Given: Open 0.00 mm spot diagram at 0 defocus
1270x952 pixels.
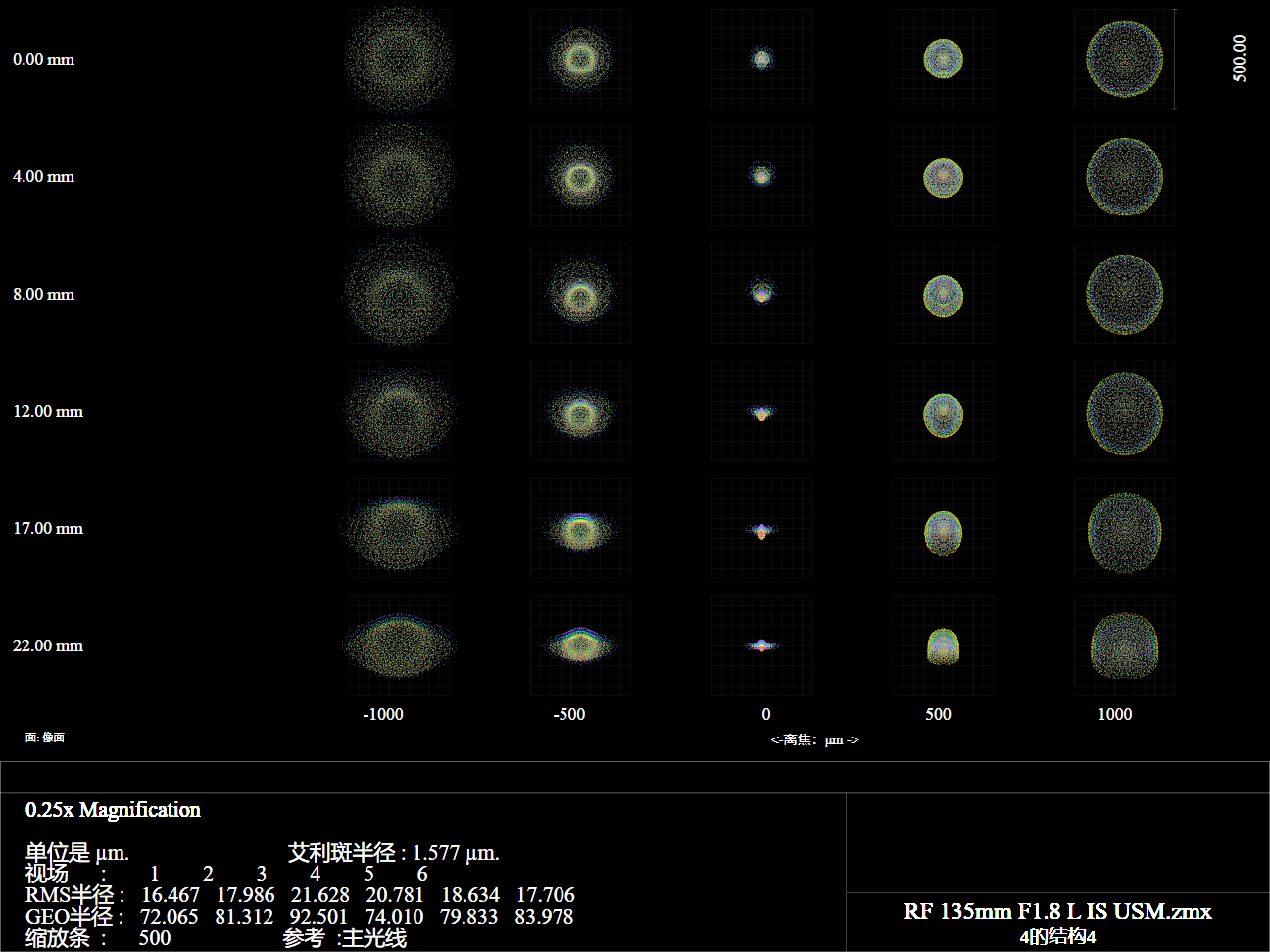Looking at the screenshot, I should coord(761,59).
